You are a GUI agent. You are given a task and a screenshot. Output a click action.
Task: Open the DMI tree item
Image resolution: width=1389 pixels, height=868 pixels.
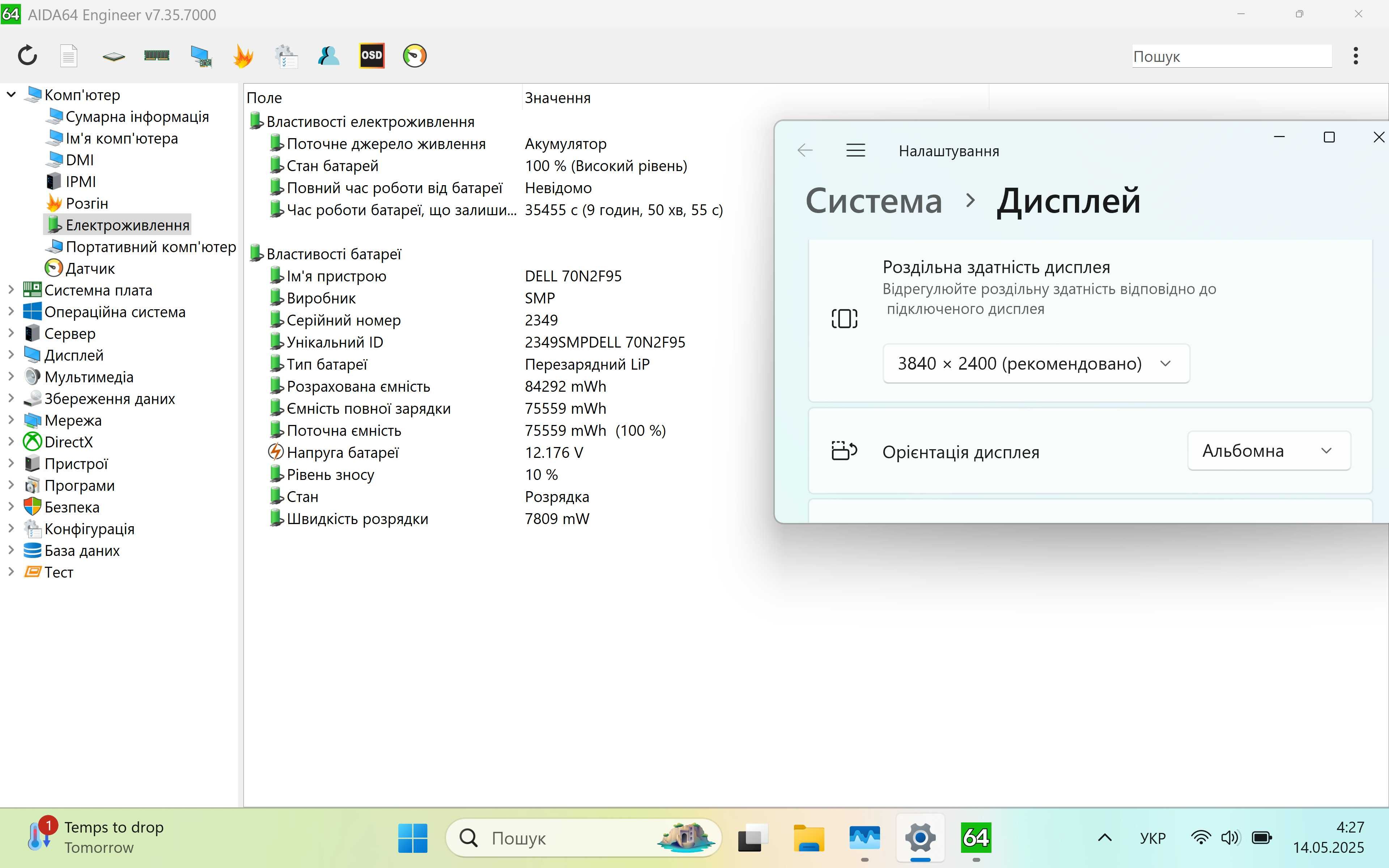coord(79,160)
